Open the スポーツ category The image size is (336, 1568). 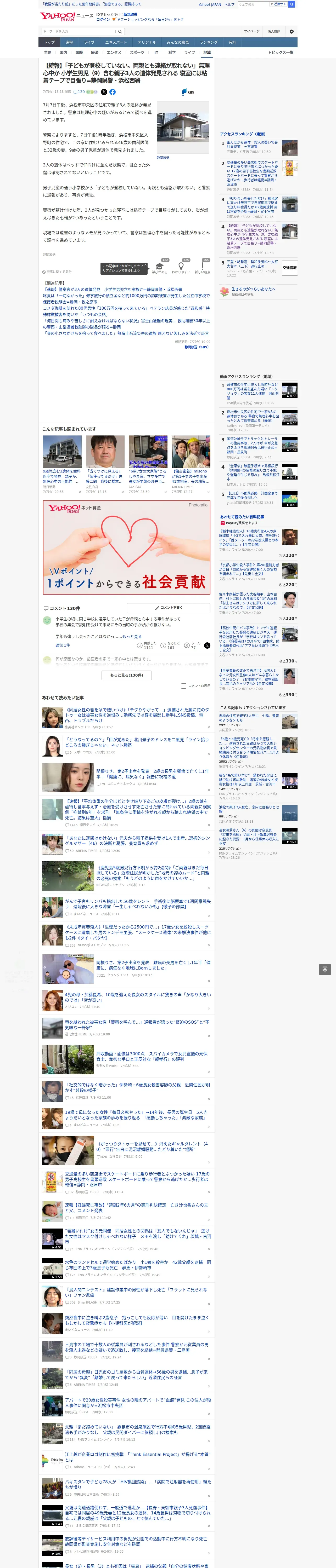[137, 52]
